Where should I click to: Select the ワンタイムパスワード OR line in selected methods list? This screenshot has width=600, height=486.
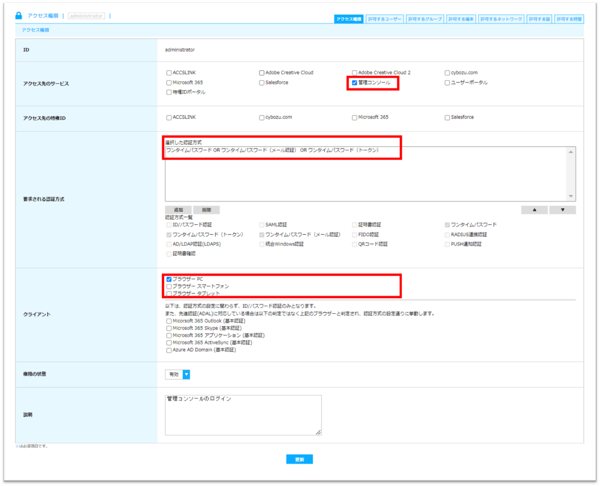[x=272, y=150]
